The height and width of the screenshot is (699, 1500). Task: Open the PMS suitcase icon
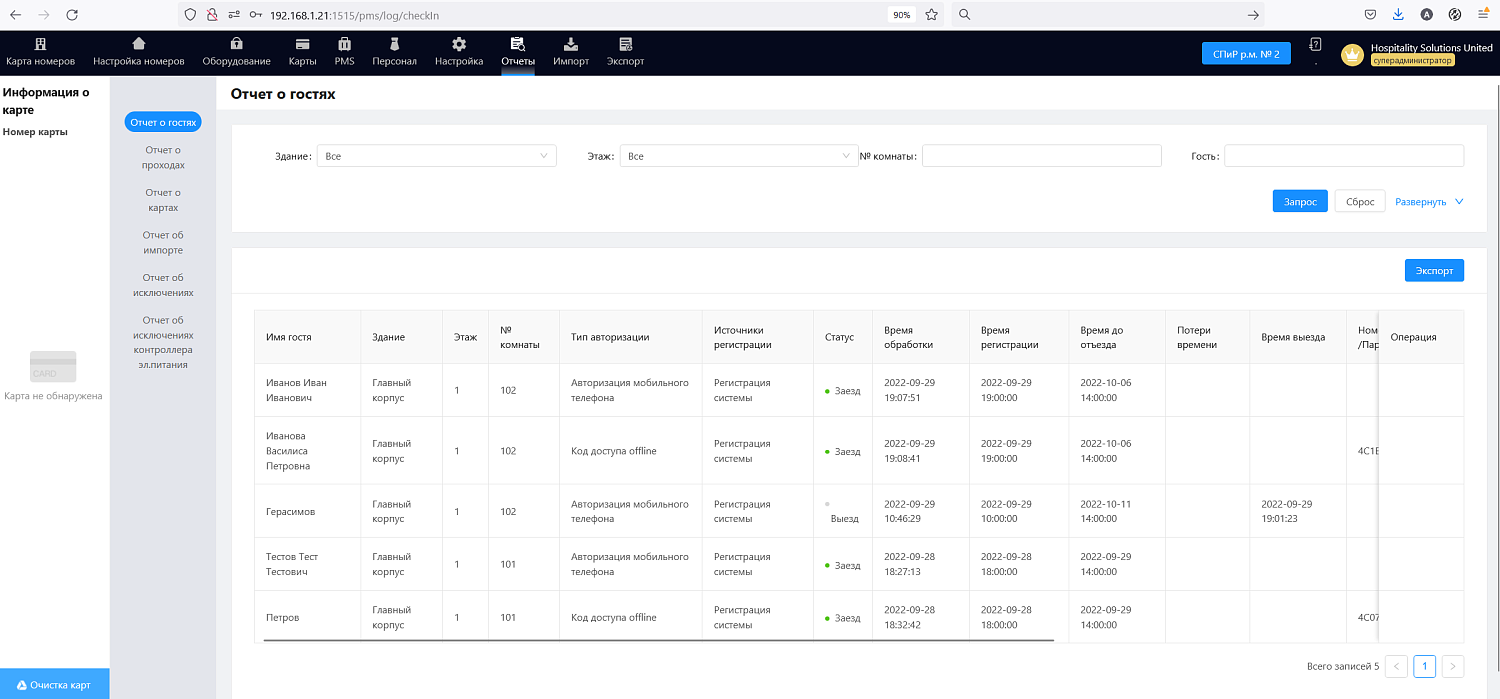tap(344, 44)
